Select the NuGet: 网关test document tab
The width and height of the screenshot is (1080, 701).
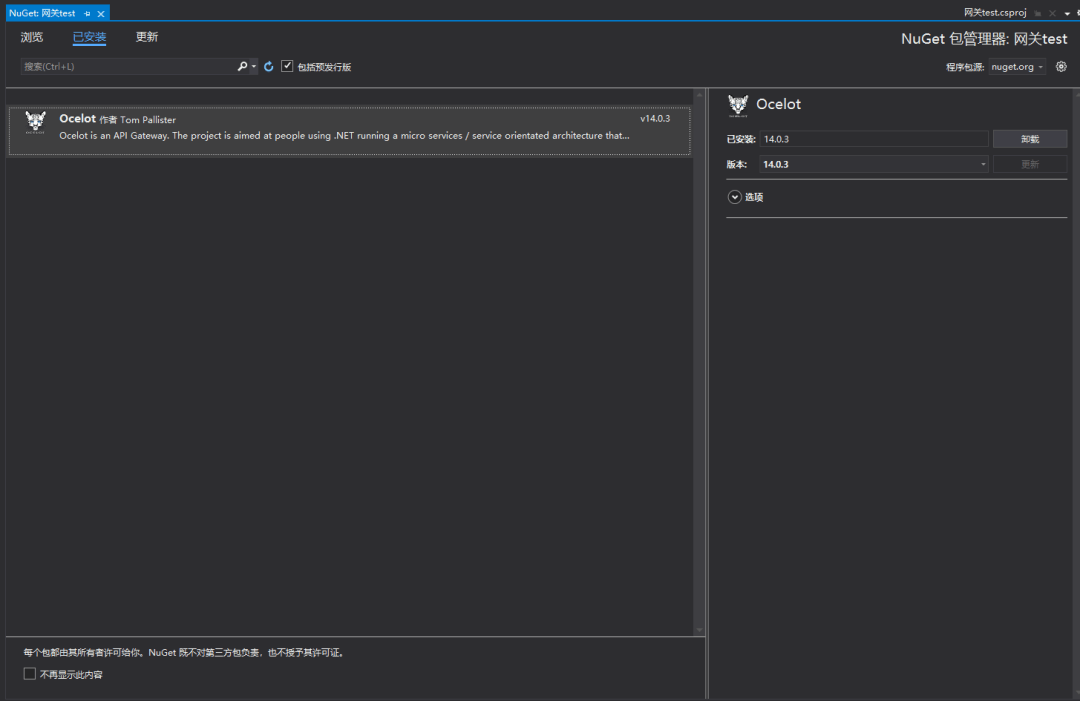point(42,13)
